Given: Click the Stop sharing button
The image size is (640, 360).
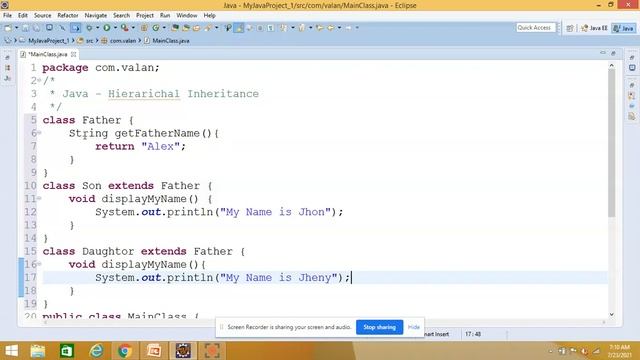Looking at the screenshot, I should [x=379, y=327].
